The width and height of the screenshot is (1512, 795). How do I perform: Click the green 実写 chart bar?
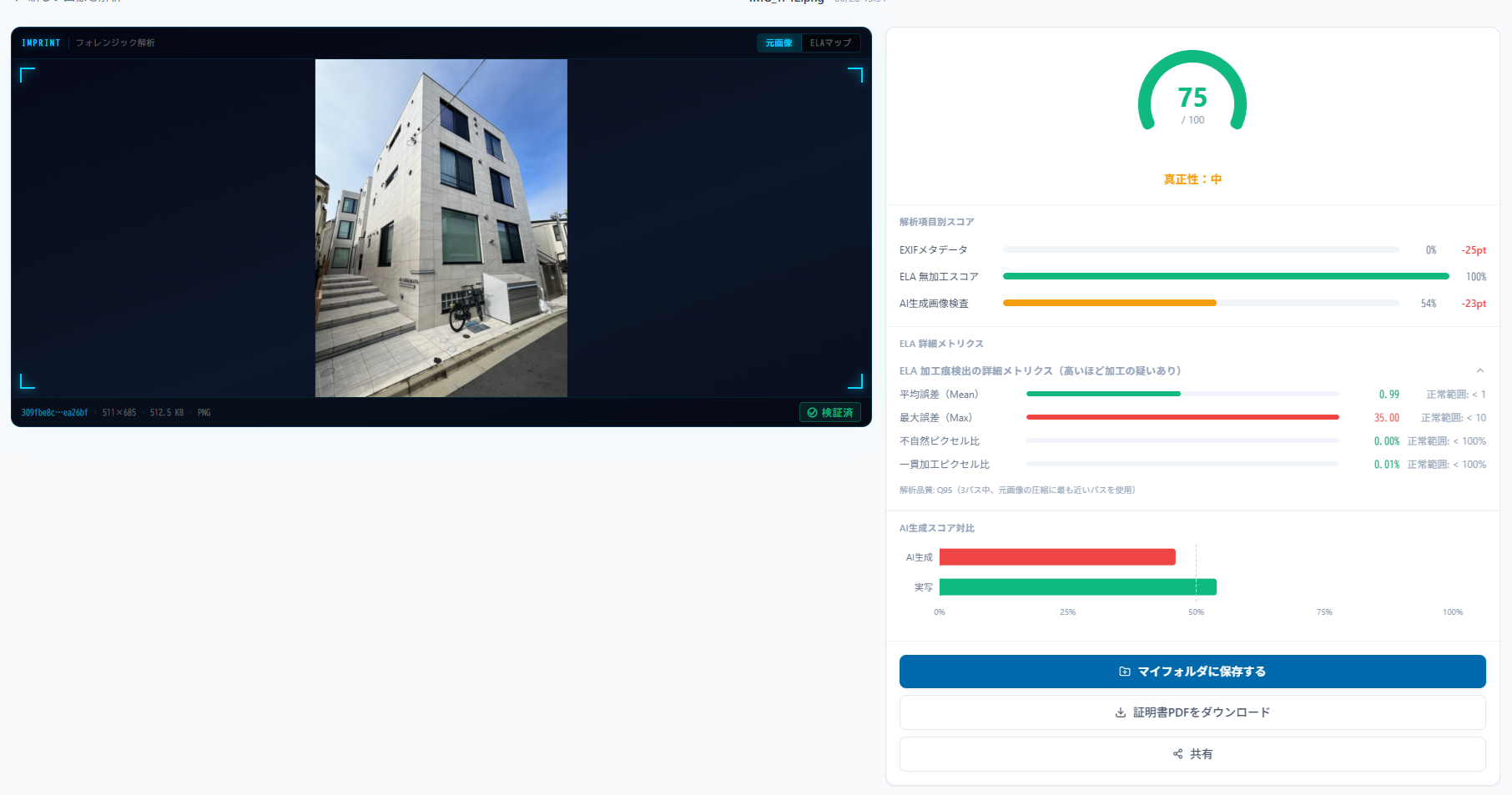coord(1078,587)
